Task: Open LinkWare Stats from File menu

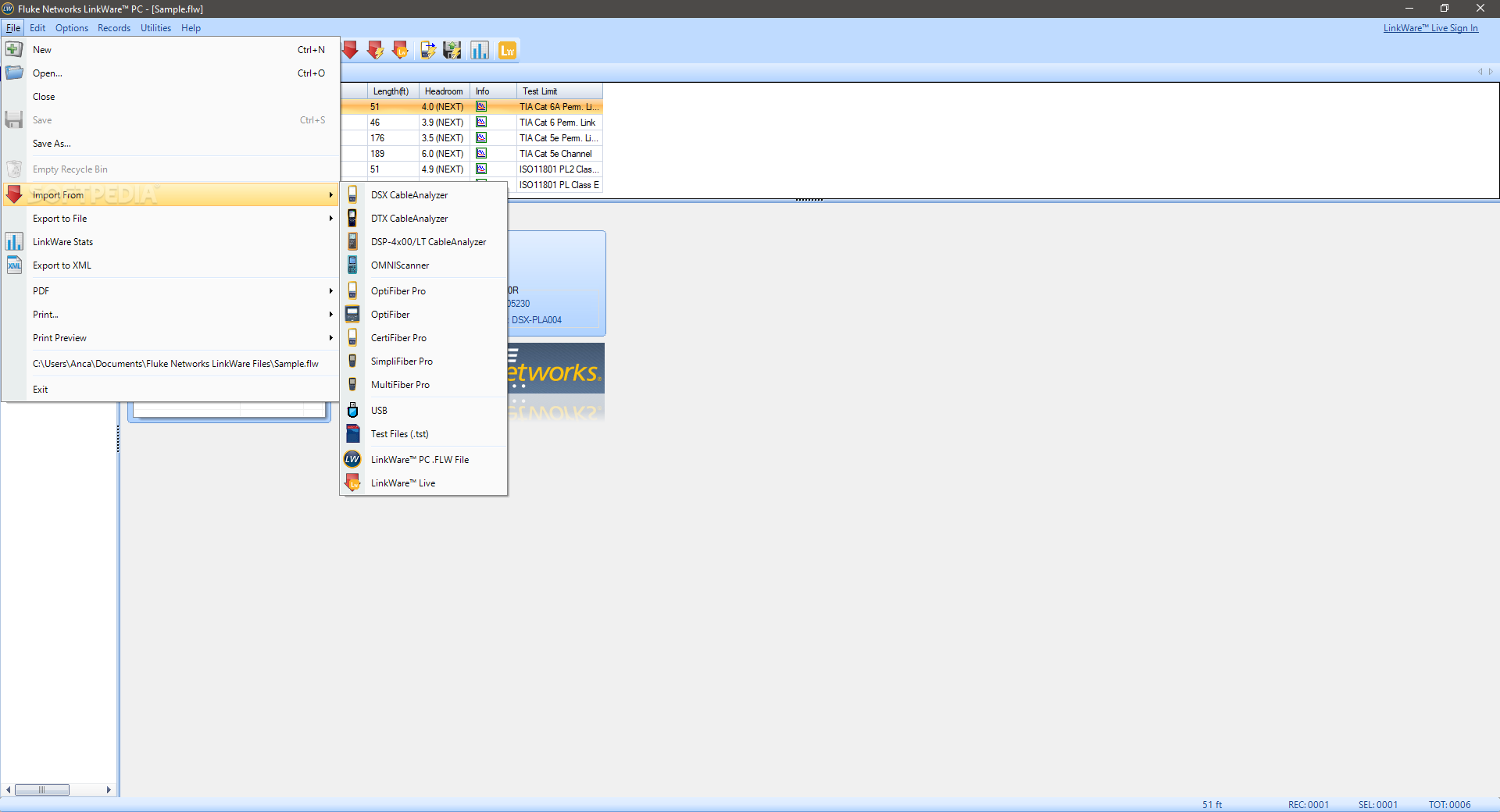Action: pyautogui.click(x=170, y=242)
